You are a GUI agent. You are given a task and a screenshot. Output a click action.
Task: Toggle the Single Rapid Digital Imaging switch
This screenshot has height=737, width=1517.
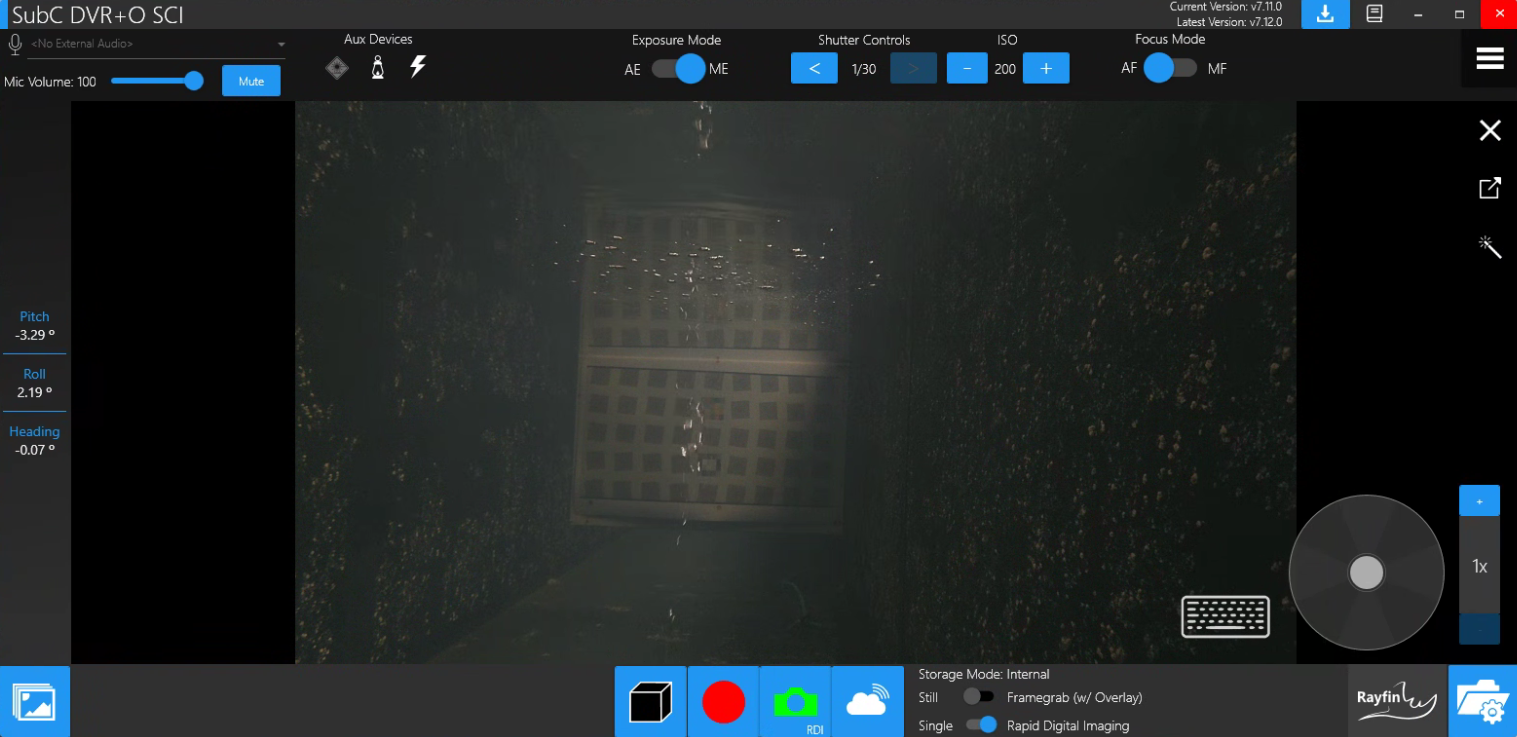981,725
